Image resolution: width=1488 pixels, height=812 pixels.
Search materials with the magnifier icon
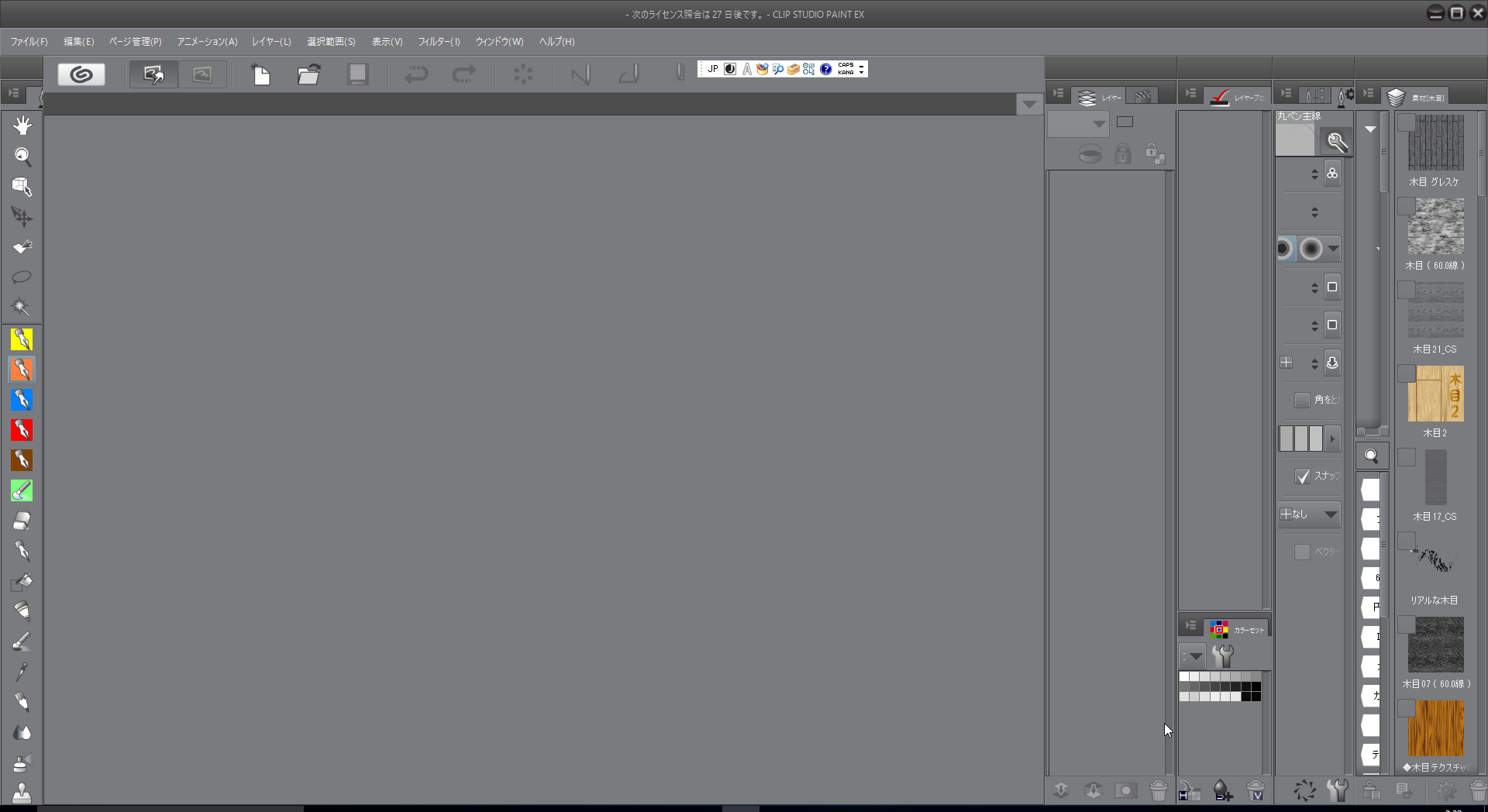point(1371,456)
